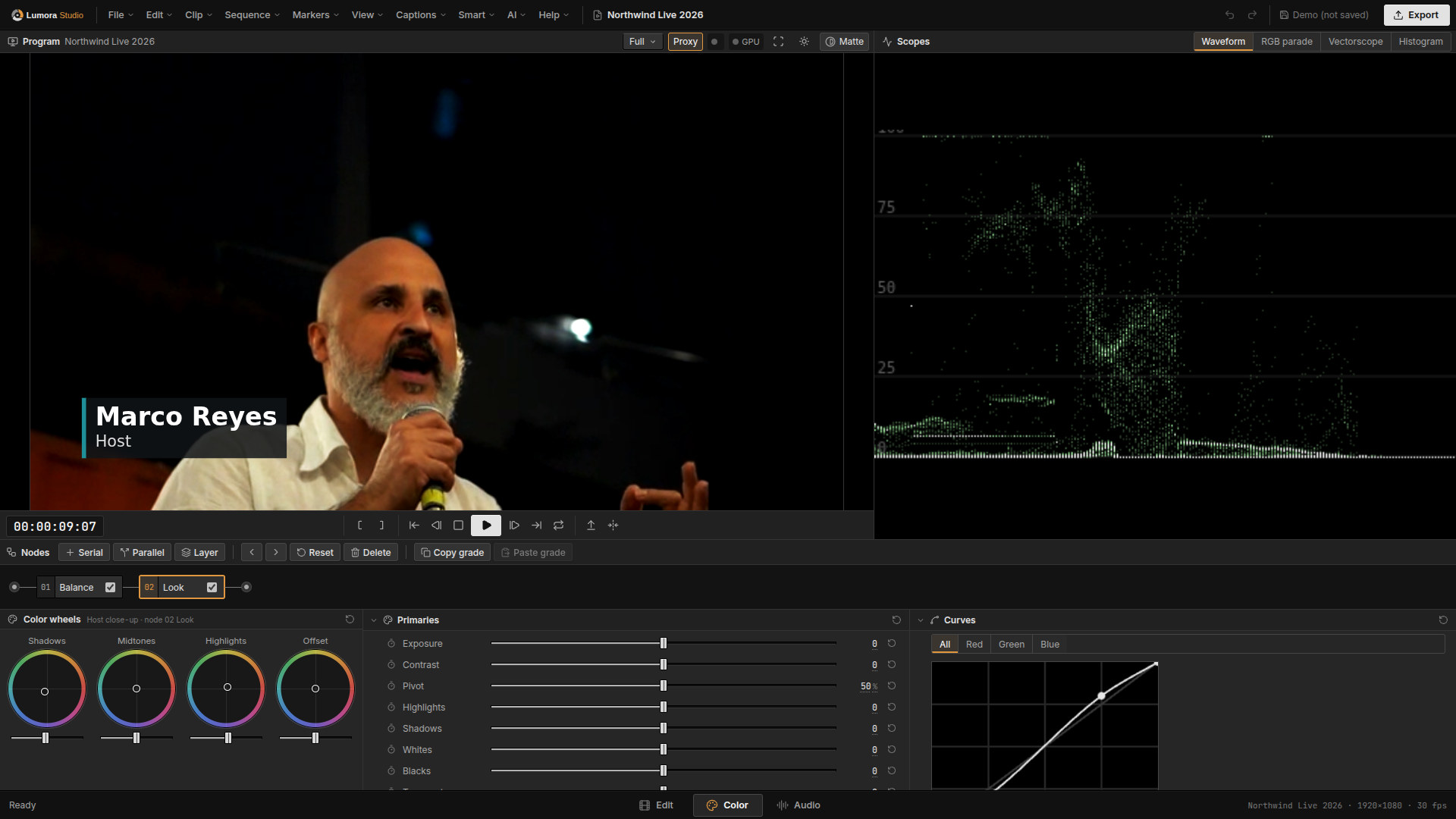Open the Full resolution dropdown
1456x819 pixels.
point(642,42)
